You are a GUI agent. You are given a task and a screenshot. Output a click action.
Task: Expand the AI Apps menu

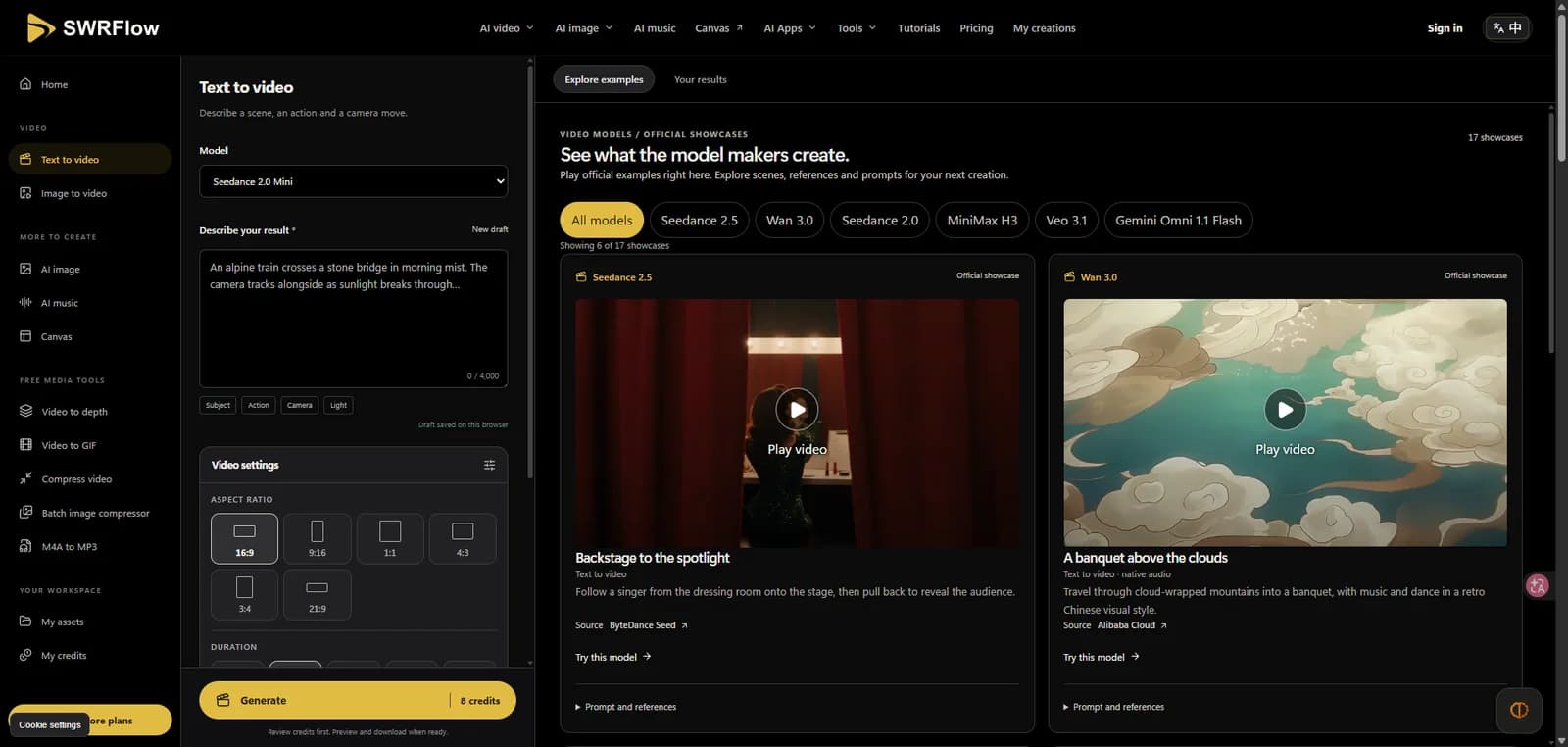click(x=790, y=28)
